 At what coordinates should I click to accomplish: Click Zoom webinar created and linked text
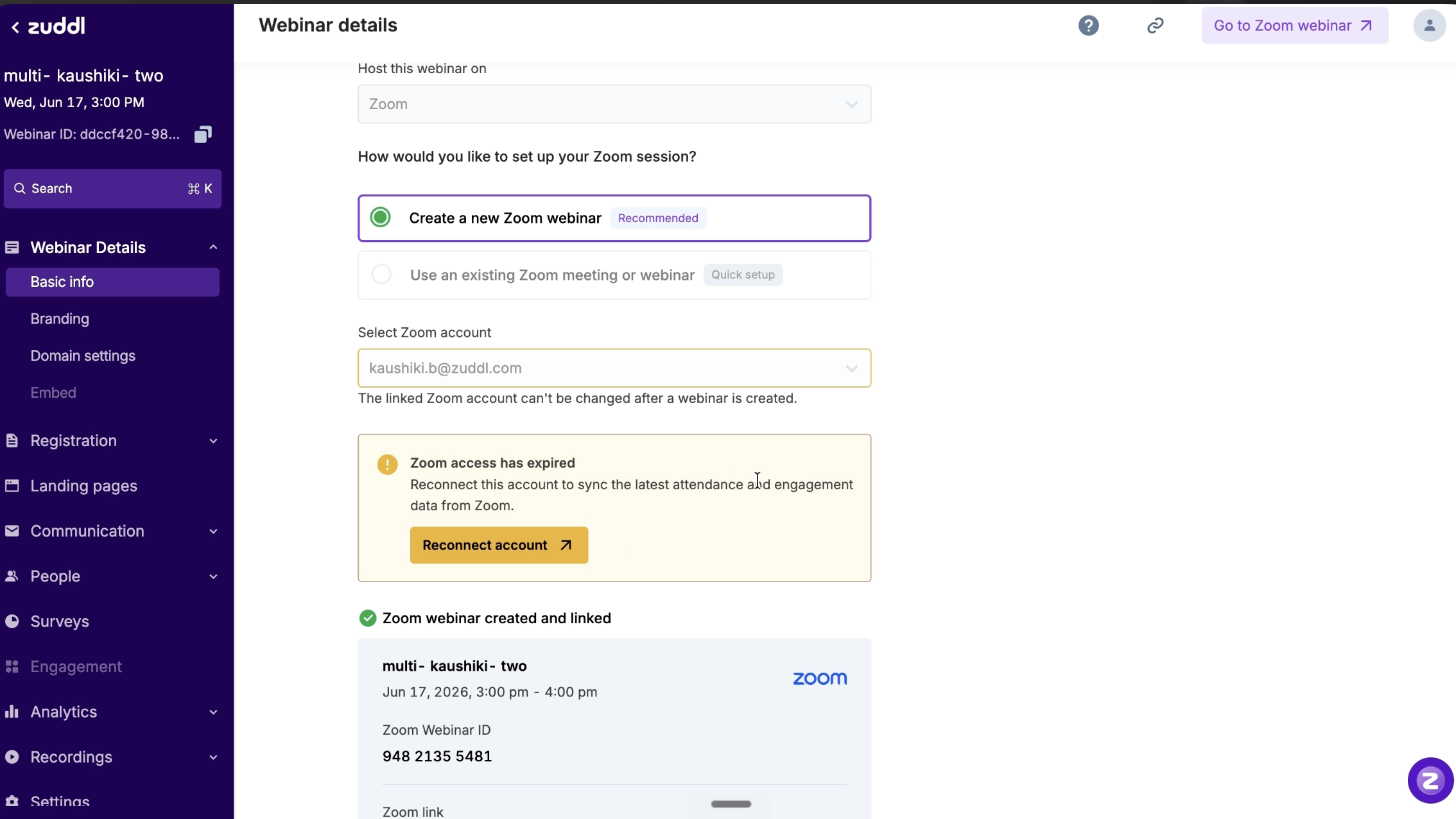point(496,619)
